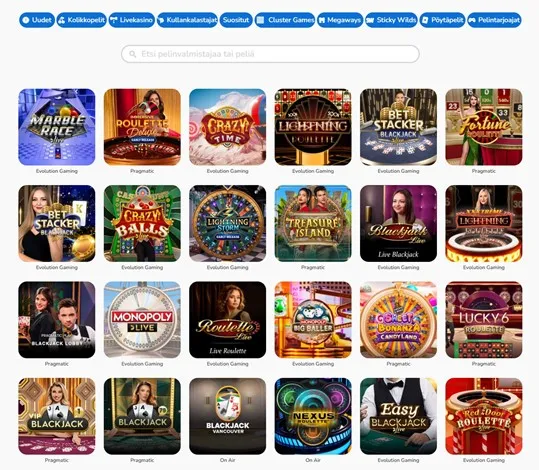Select the Sticky Wilds category button

(391, 20)
